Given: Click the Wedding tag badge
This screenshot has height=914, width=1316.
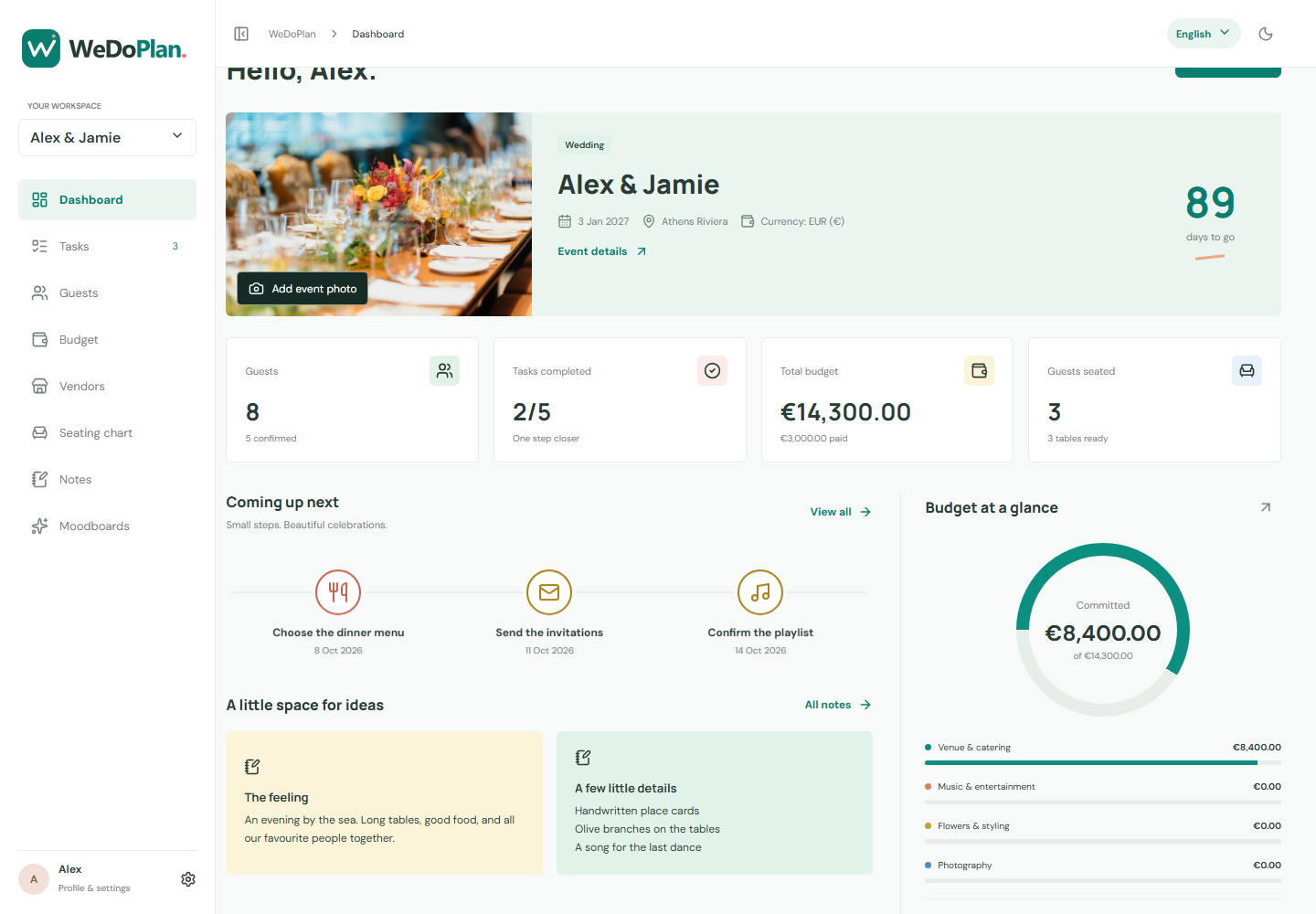Looking at the screenshot, I should pyautogui.click(x=584, y=145).
